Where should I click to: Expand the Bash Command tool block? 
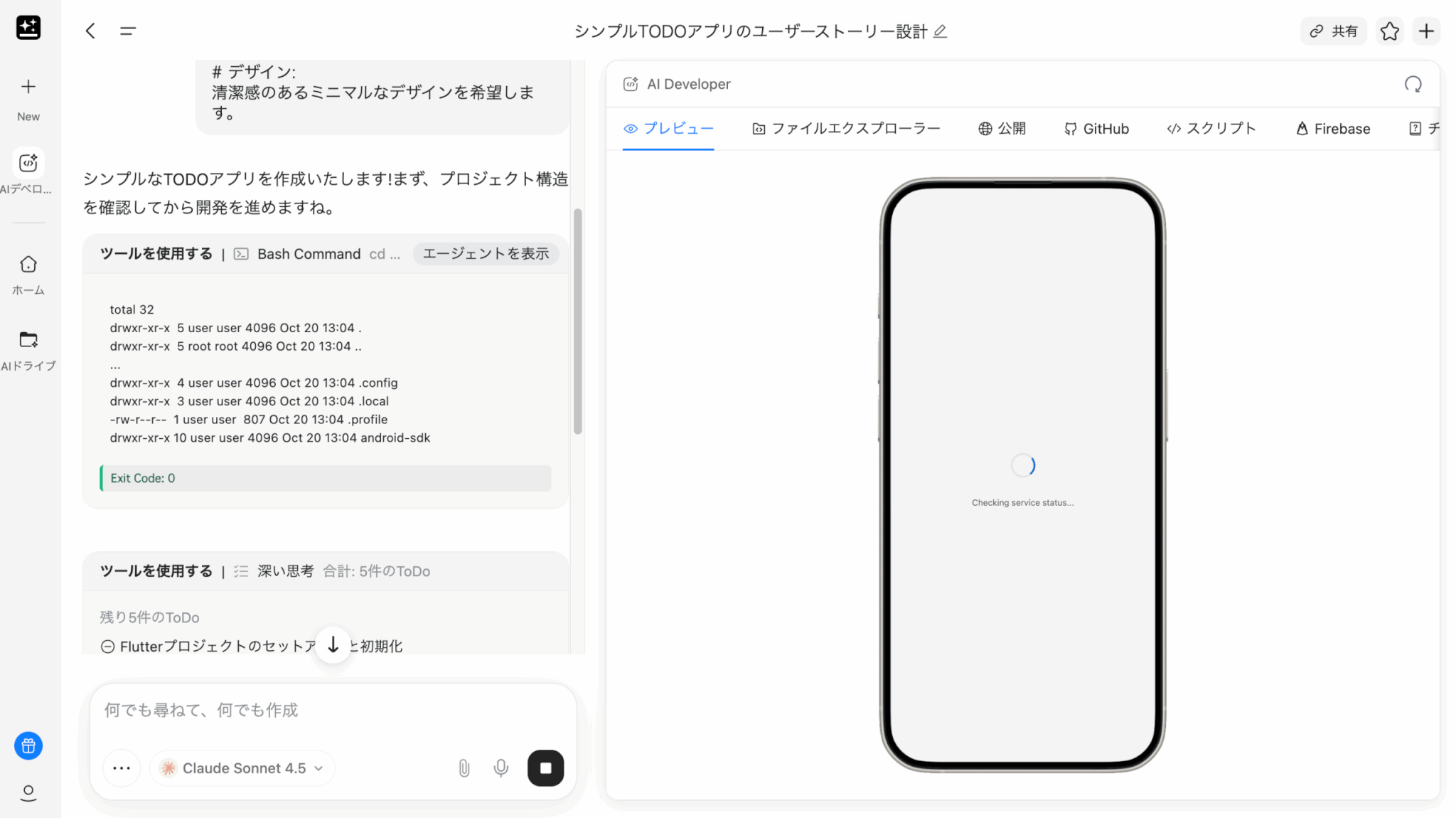309,254
